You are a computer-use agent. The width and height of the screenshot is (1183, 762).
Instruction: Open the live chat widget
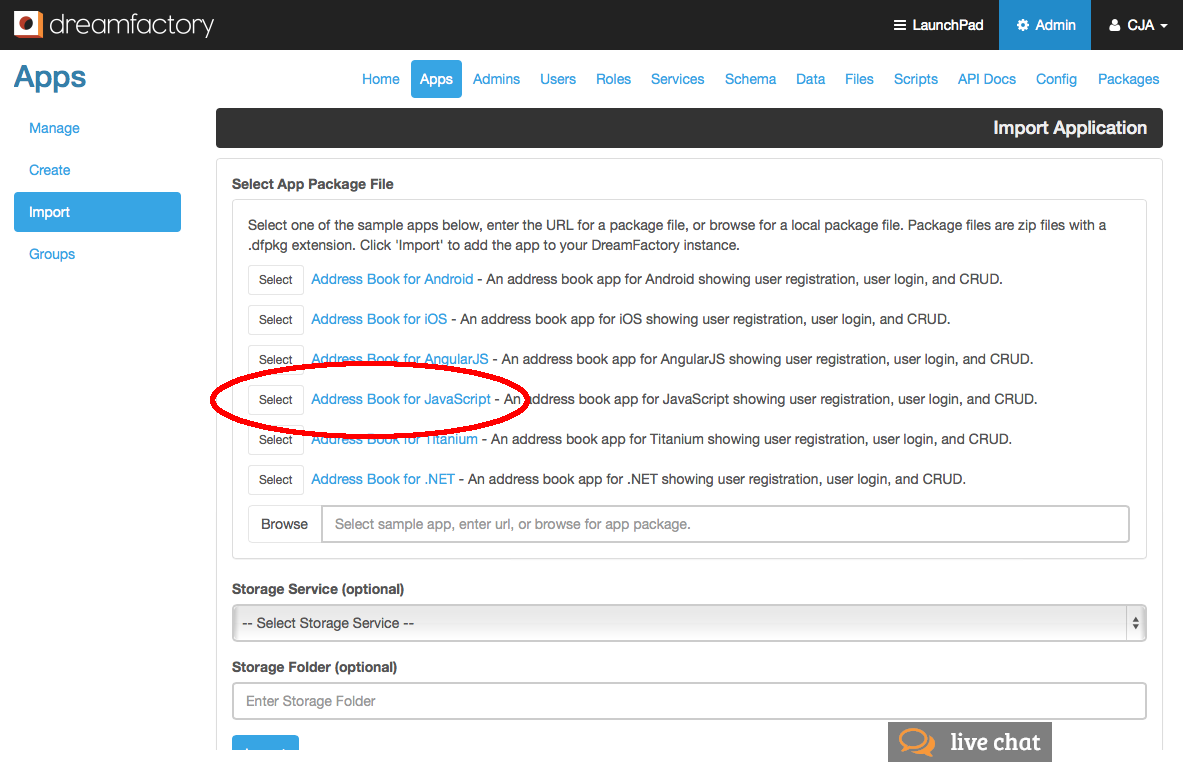click(968, 741)
